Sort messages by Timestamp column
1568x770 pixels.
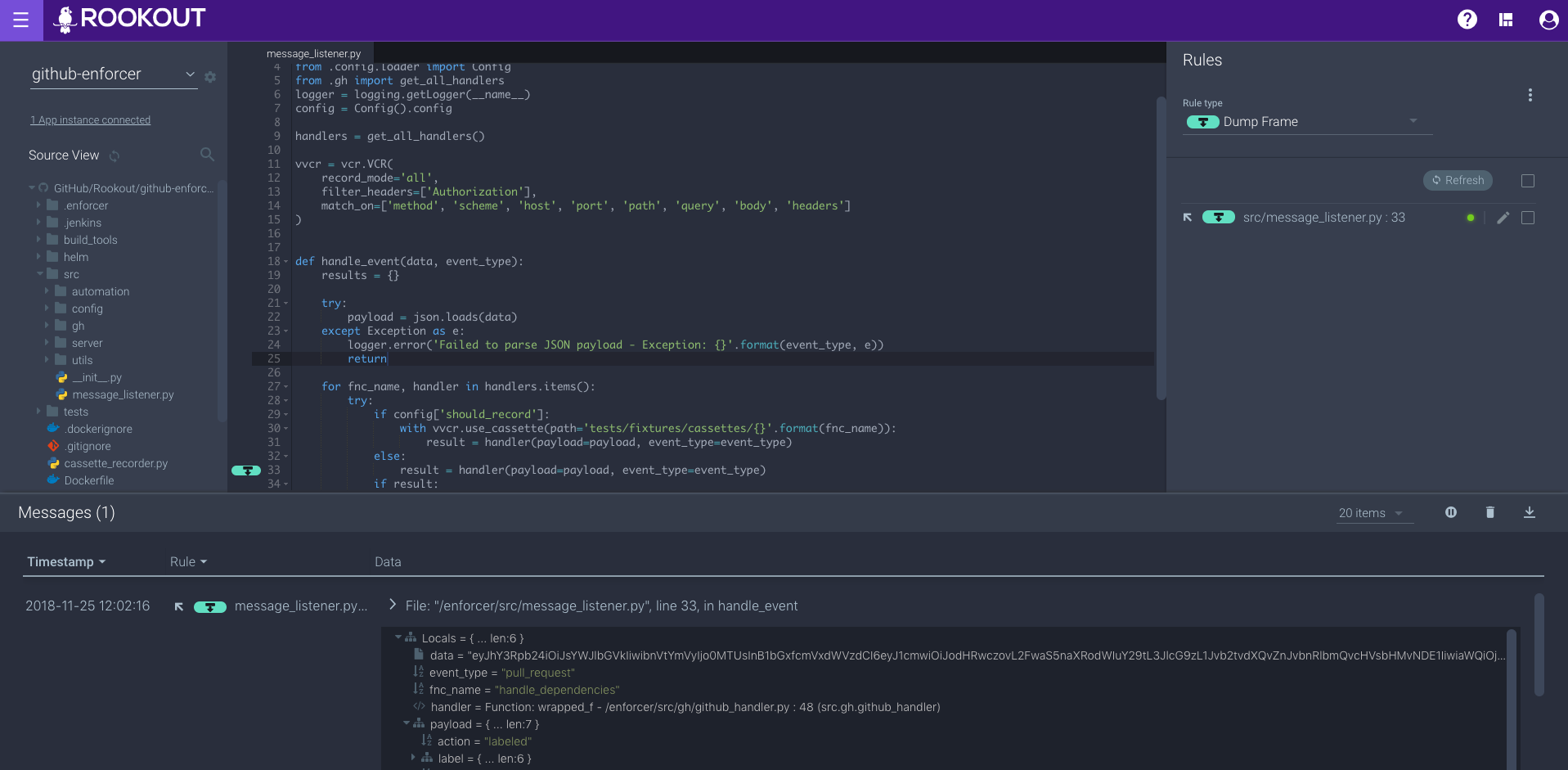pos(66,562)
